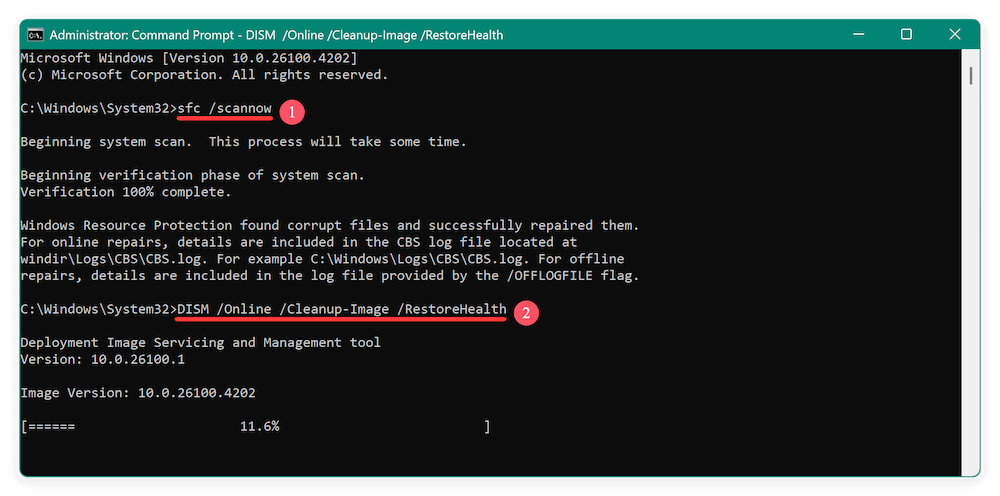Minimize the Command Prompt window
This screenshot has height=496, width=1000.
coord(856,35)
